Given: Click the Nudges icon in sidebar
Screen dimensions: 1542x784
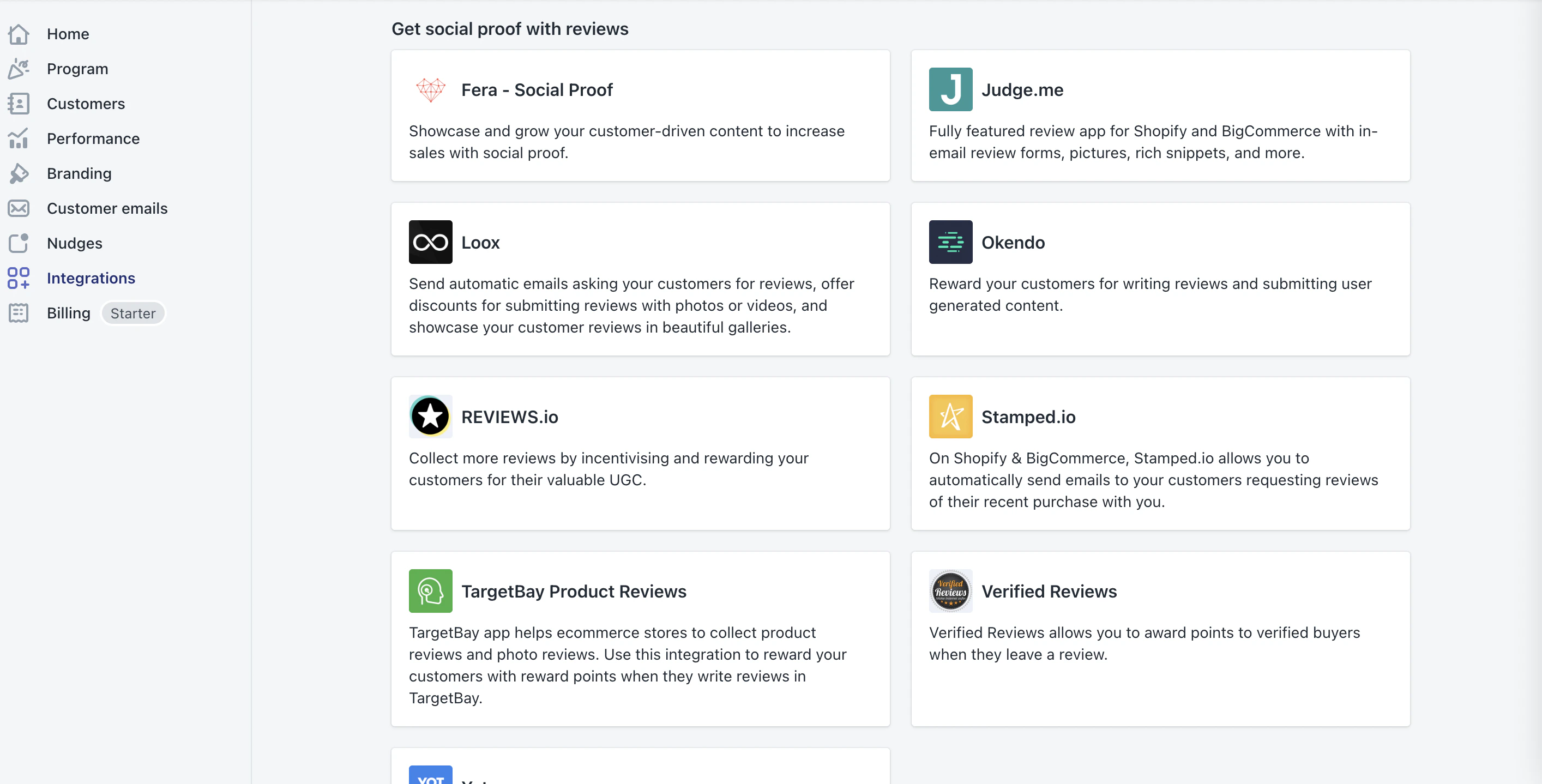Looking at the screenshot, I should click(x=19, y=243).
